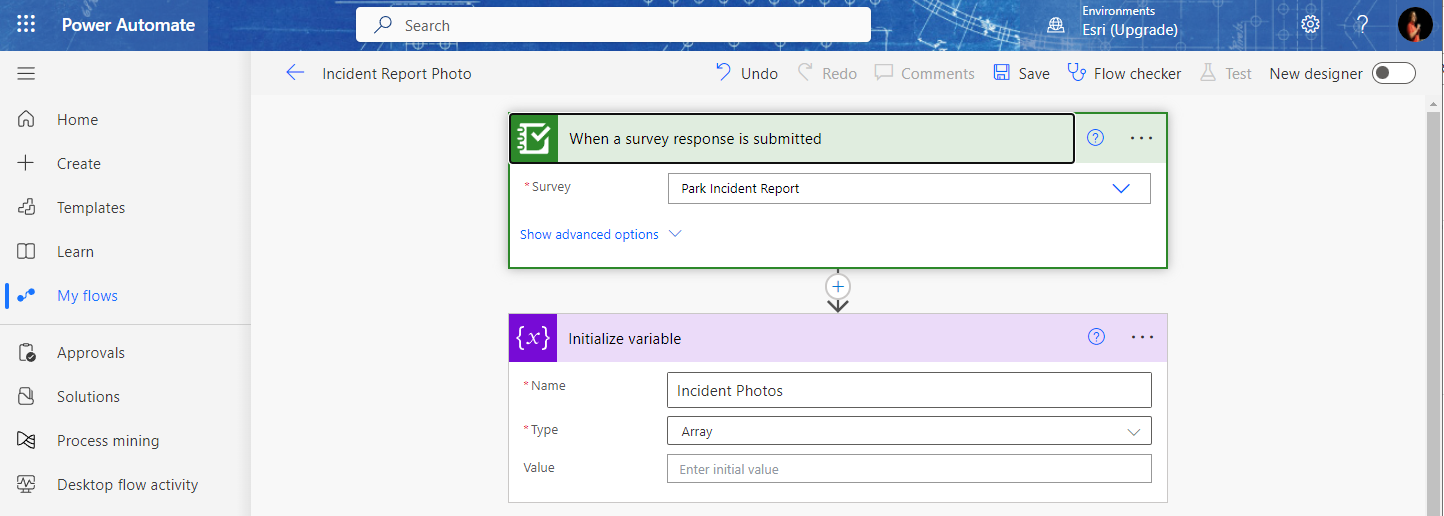
Task: Open Desktop flow activity in sidebar
Action: [125, 484]
